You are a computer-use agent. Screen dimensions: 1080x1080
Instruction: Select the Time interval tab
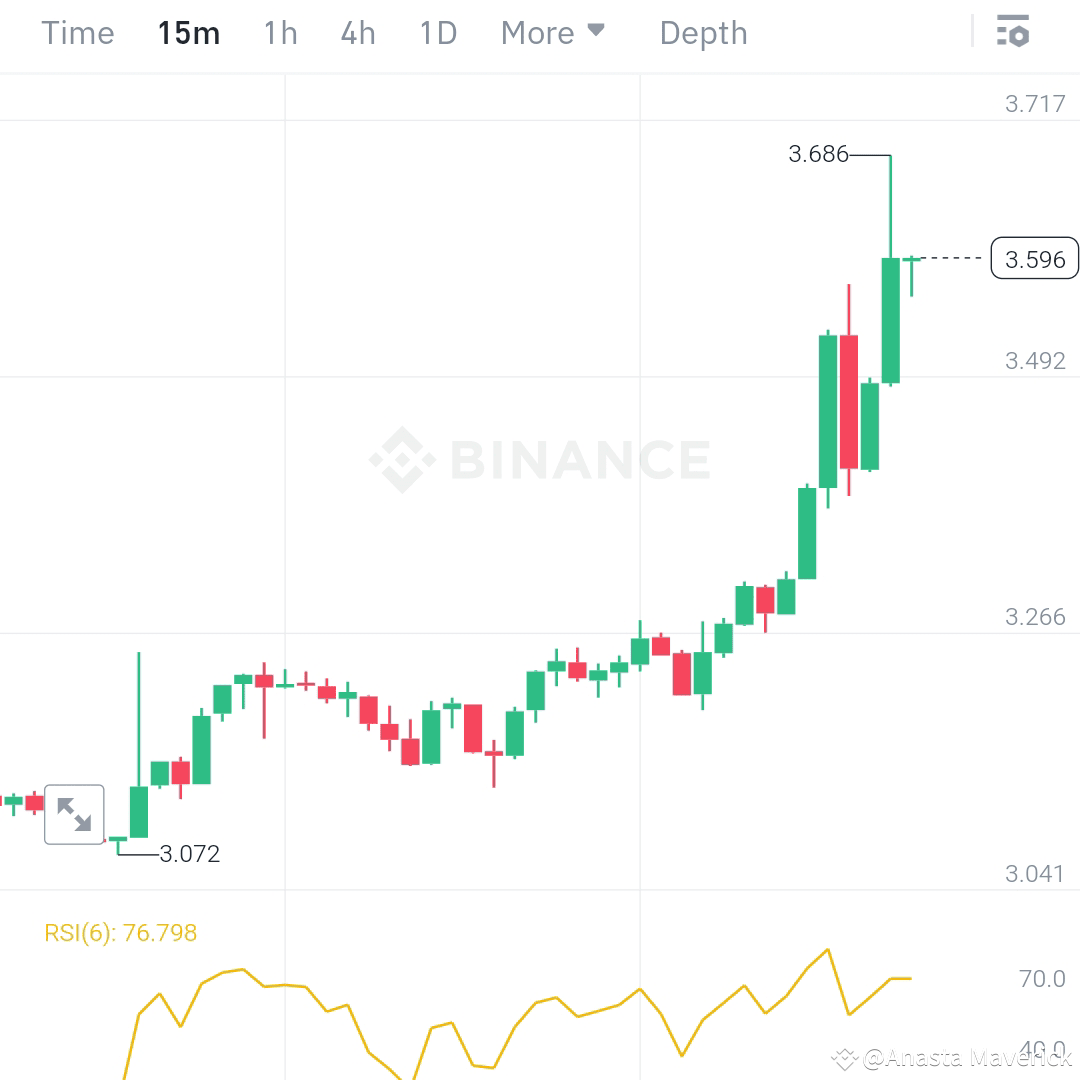coord(77,32)
